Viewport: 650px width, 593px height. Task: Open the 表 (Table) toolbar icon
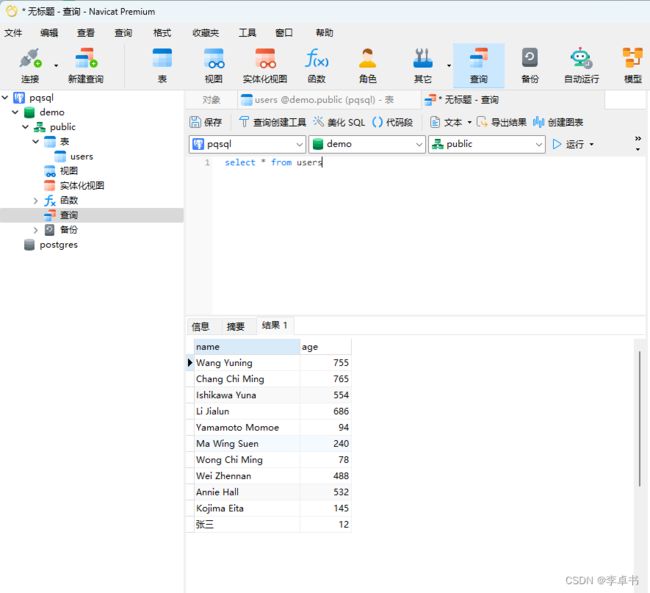pos(162,66)
